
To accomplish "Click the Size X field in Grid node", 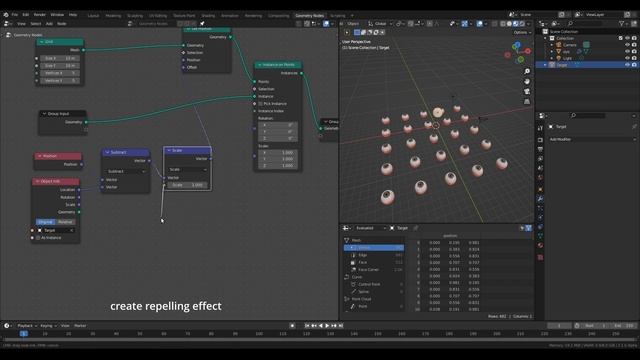I will [60, 58].
